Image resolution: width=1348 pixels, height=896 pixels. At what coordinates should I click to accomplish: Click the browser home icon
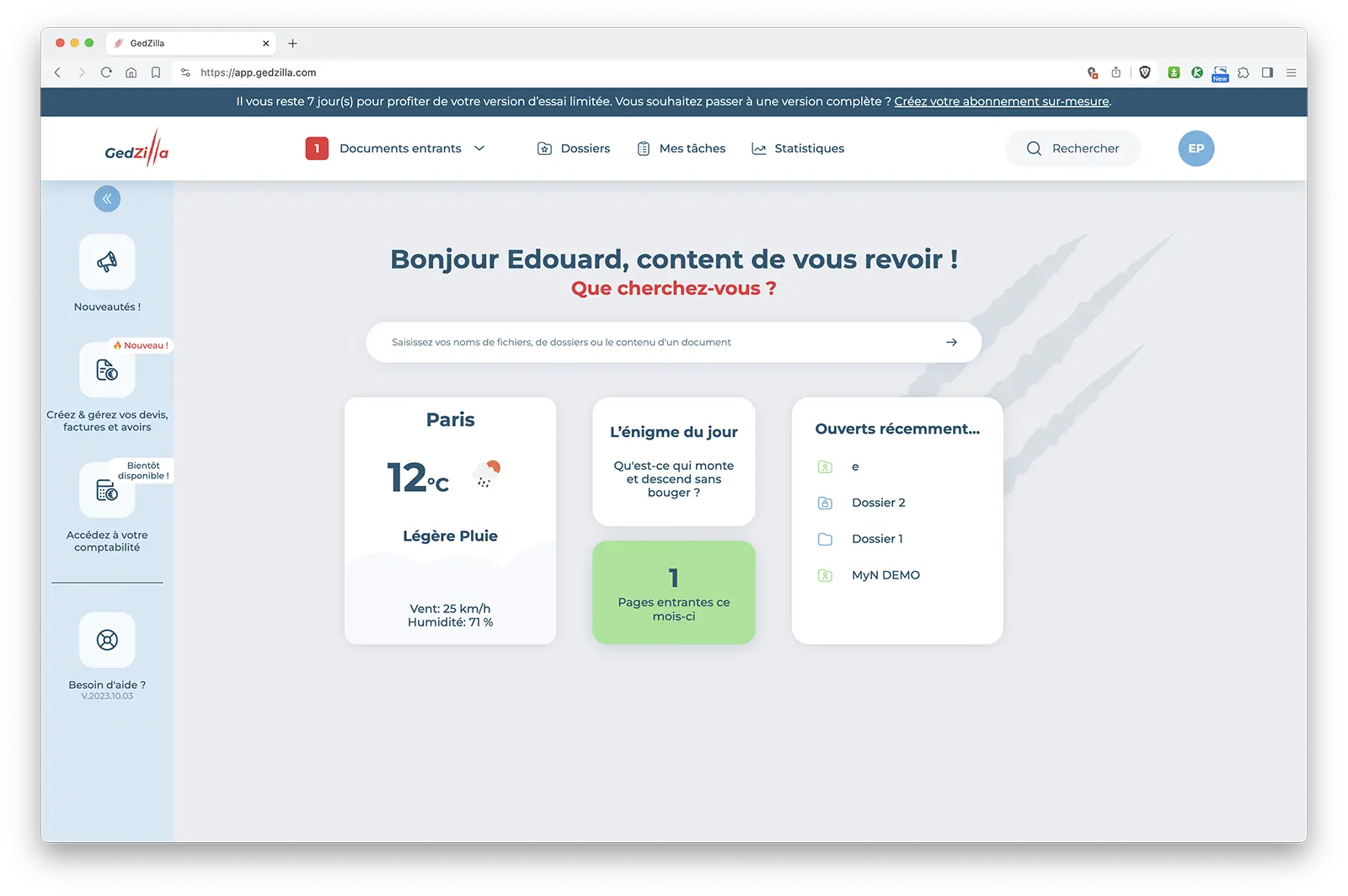tap(131, 72)
